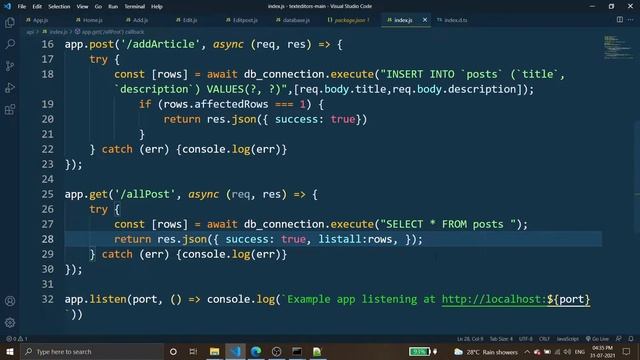The height and width of the screenshot is (360, 640).
Task: Click the Windows taskbar search box
Action: 93,351
